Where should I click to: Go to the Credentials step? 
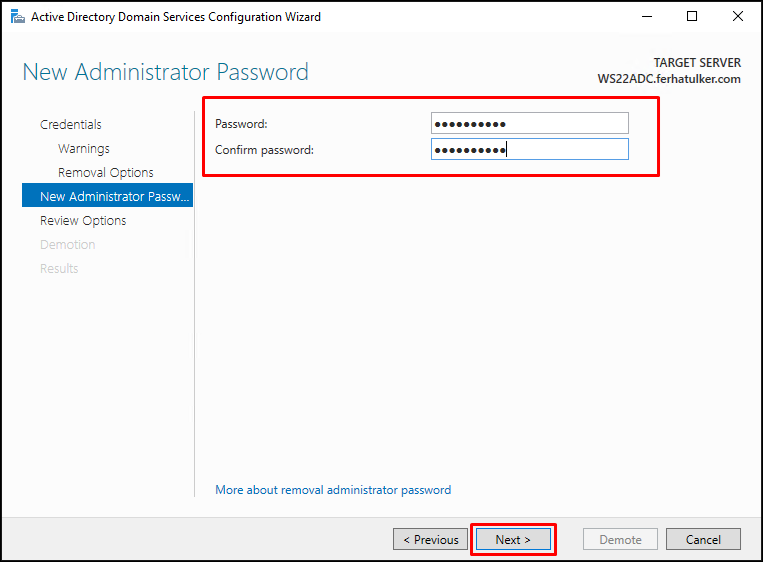click(x=71, y=125)
